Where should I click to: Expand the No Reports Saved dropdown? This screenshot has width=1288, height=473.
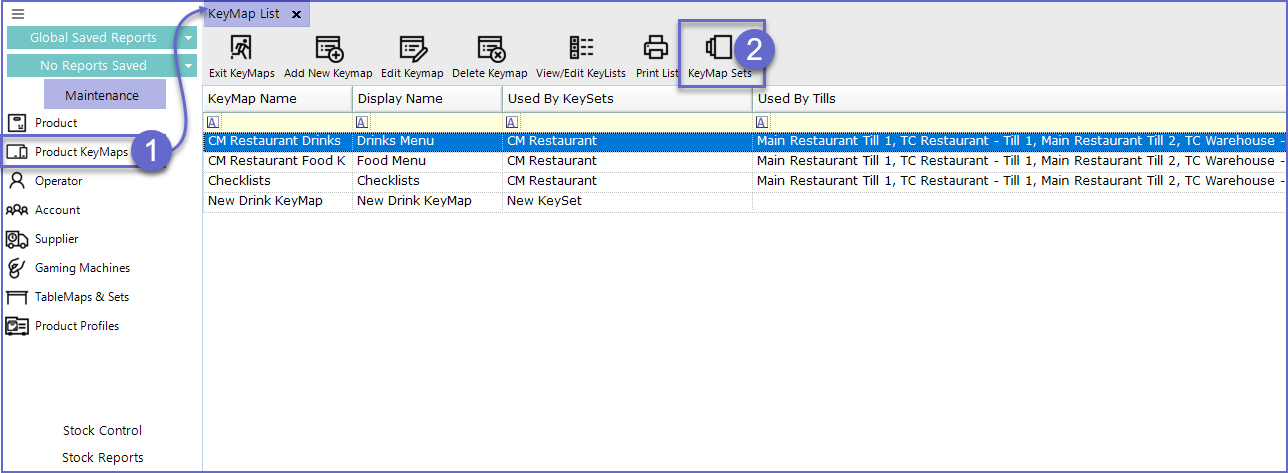(189, 66)
